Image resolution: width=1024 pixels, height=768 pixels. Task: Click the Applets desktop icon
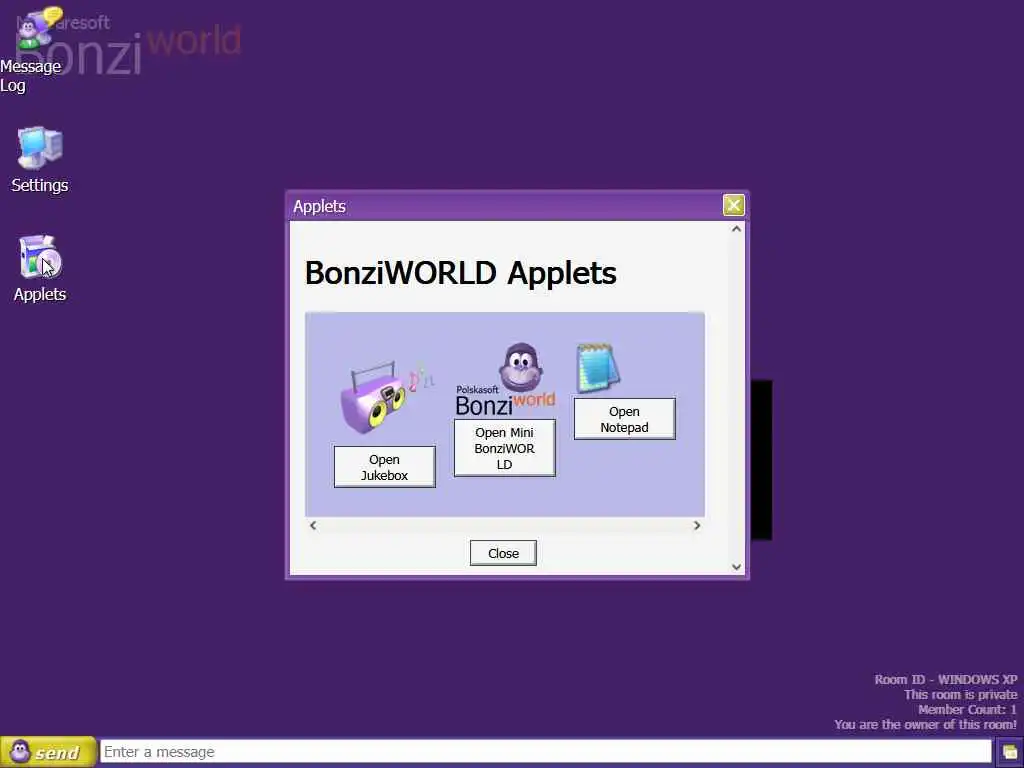click(40, 268)
